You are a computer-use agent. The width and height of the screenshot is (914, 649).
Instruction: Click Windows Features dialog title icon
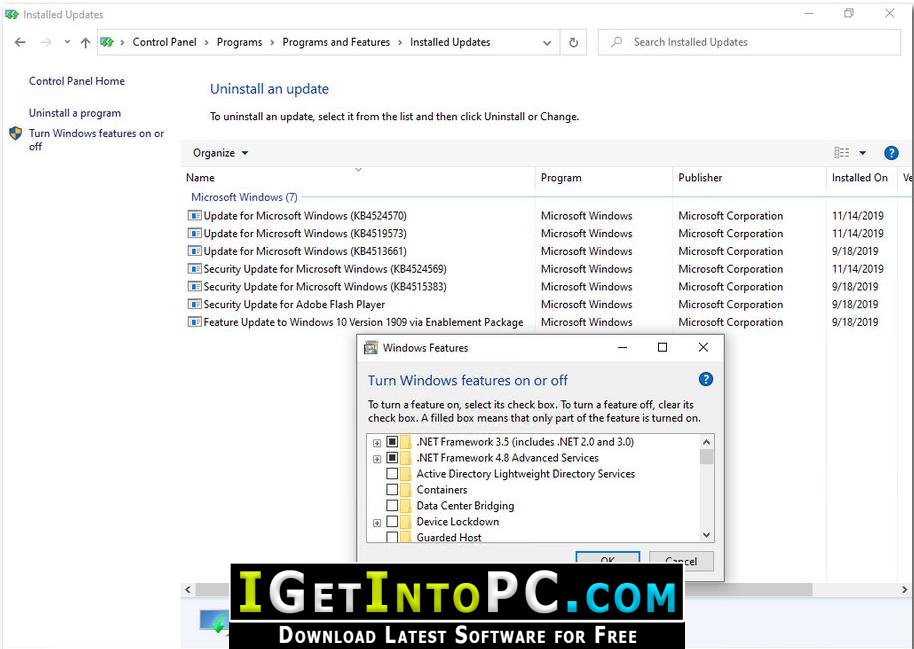(x=371, y=348)
